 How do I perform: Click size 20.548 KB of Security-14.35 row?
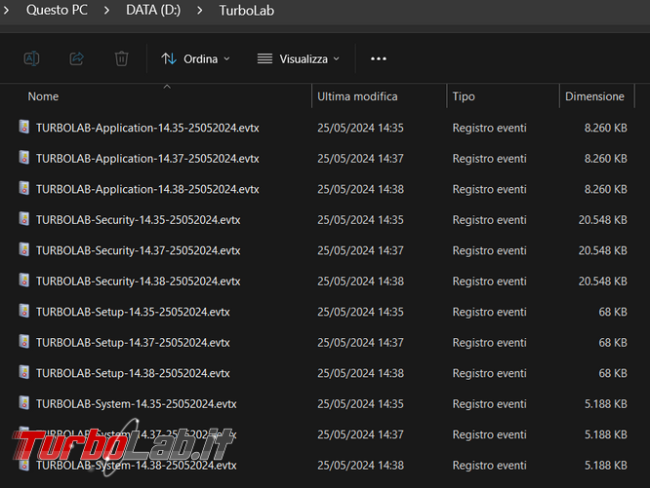(x=603, y=220)
